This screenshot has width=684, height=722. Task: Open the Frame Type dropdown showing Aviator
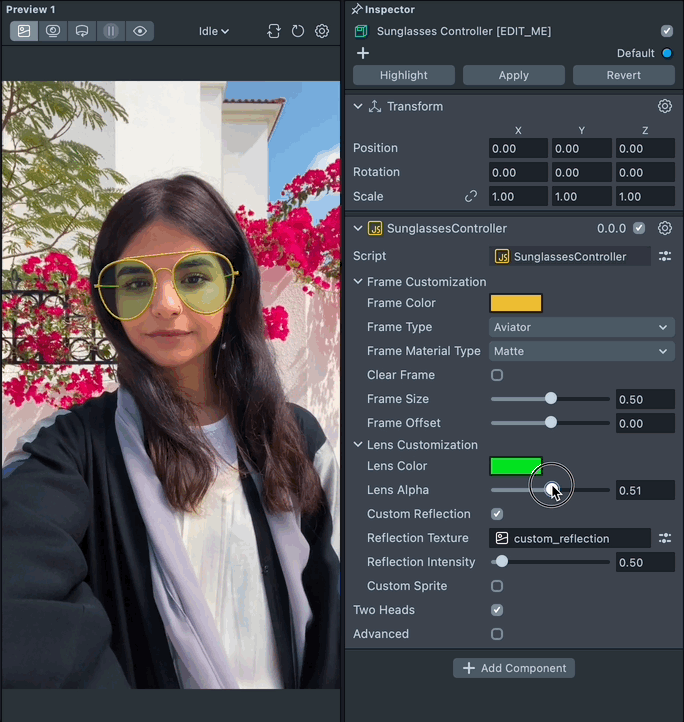[581, 327]
